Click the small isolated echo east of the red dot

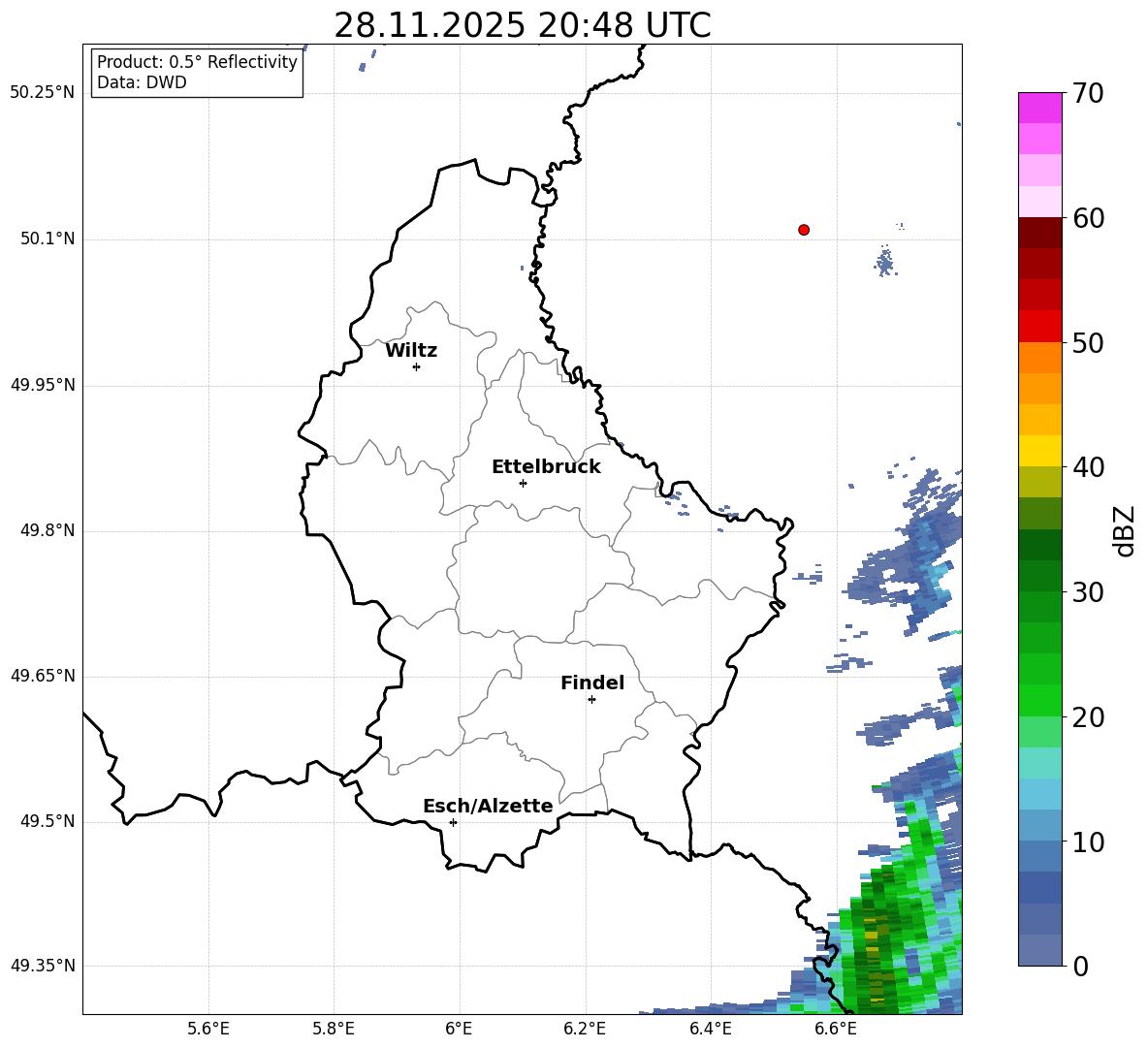[x=885, y=261]
